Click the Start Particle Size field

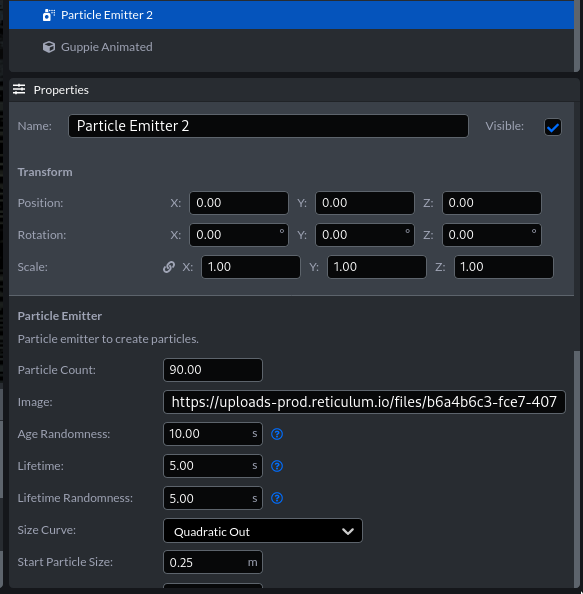click(x=213, y=562)
